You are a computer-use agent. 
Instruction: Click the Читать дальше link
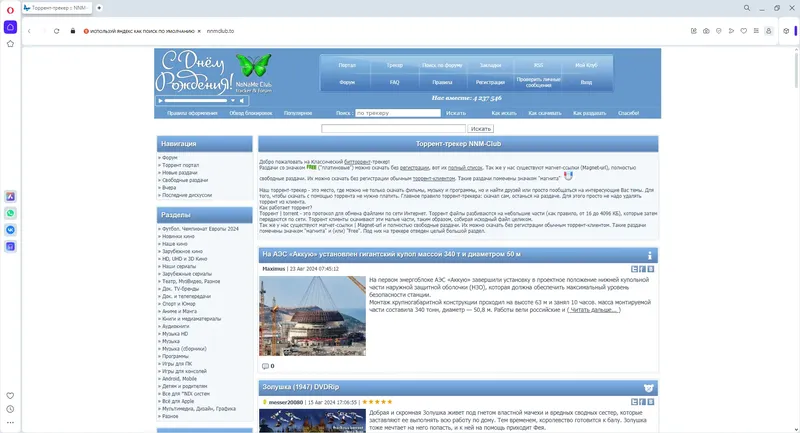594,310
